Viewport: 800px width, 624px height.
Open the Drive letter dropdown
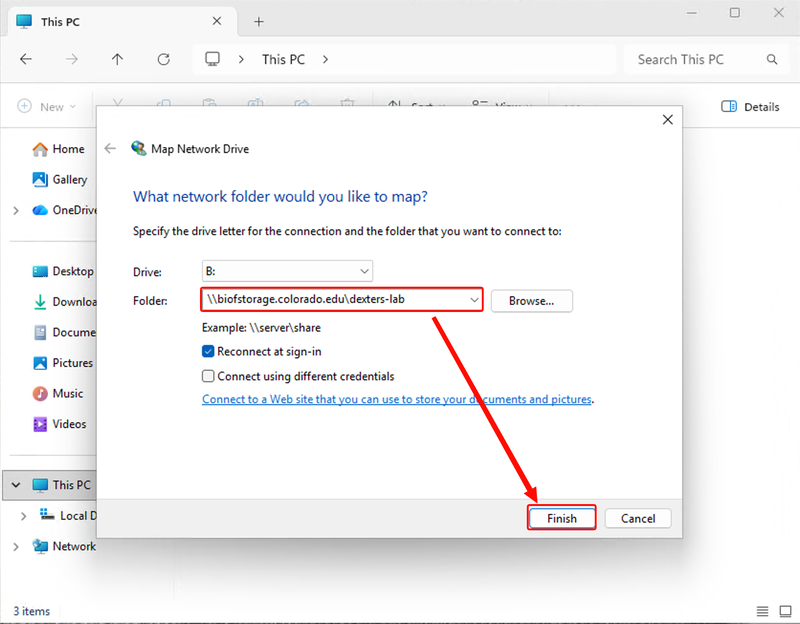[x=287, y=271]
